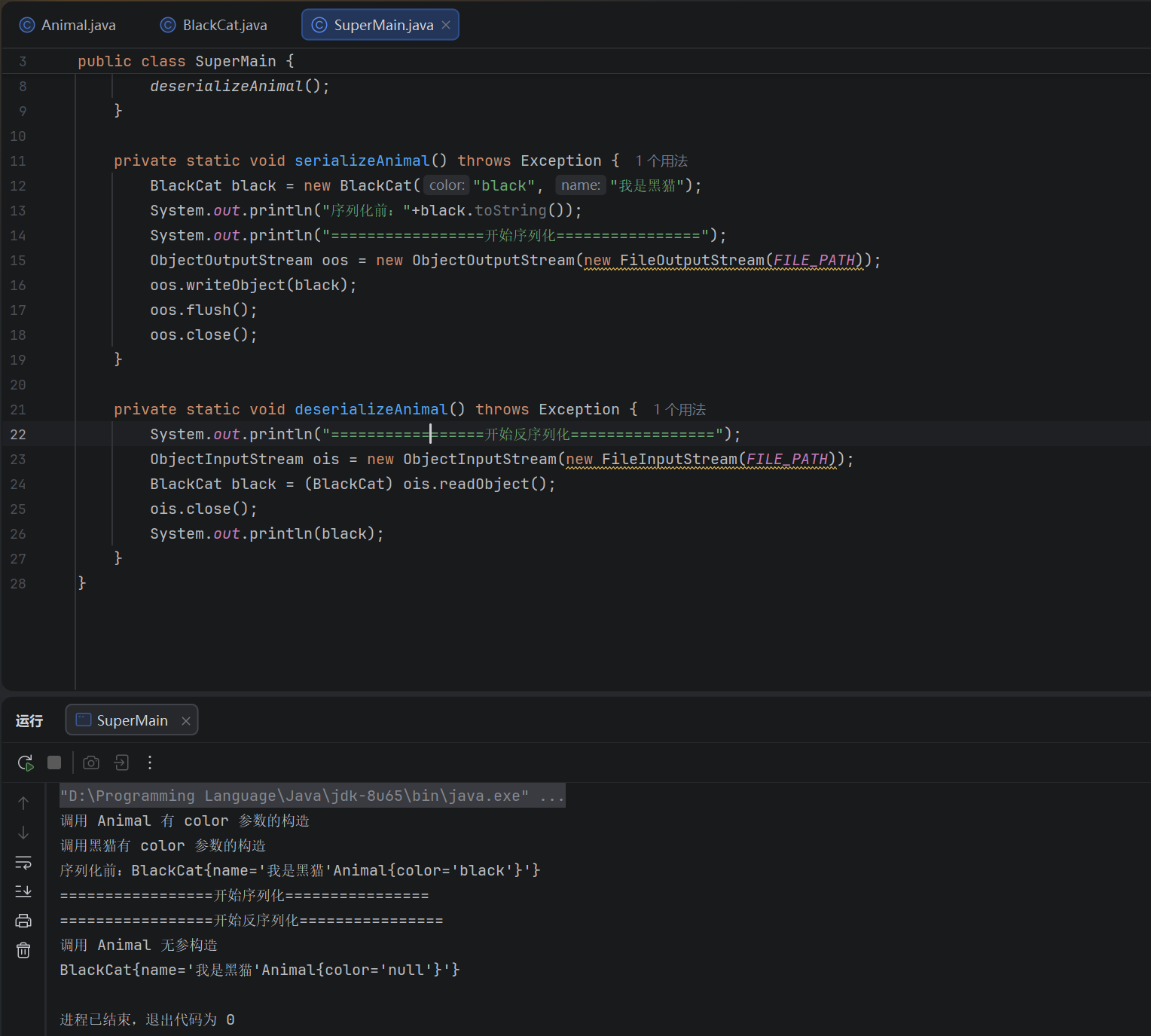Stop the running process
1151x1036 pixels.
coord(54,762)
